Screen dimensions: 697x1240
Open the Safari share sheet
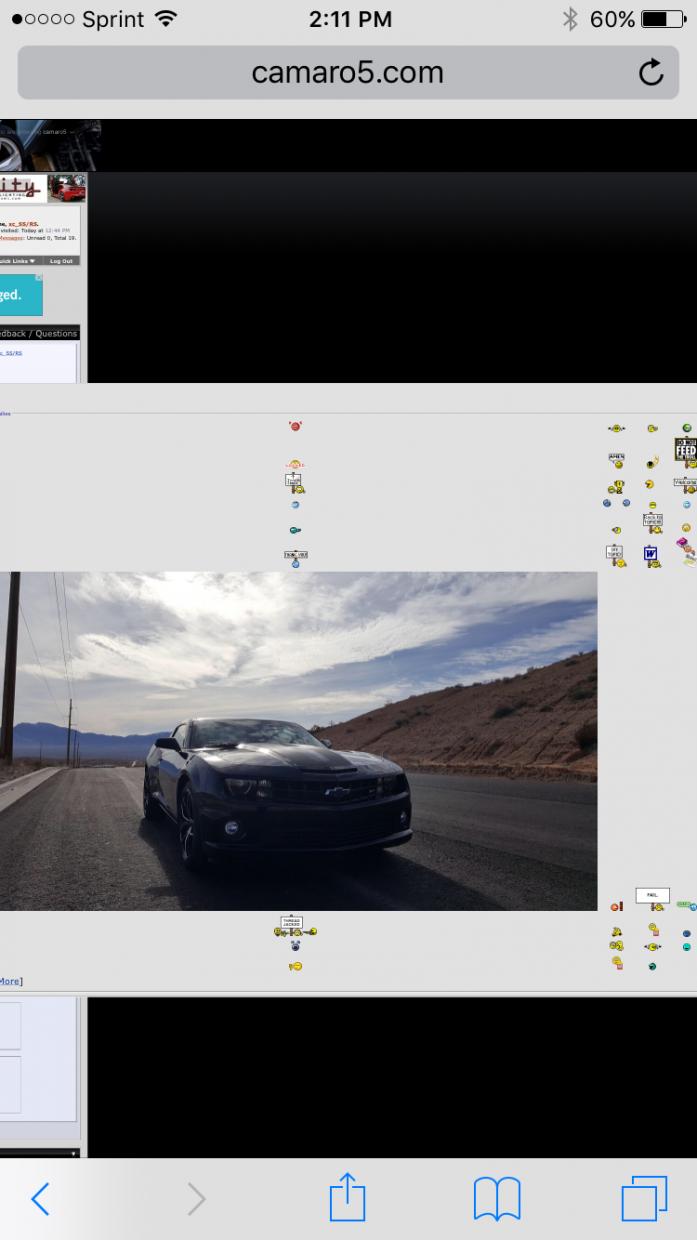tap(348, 1198)
